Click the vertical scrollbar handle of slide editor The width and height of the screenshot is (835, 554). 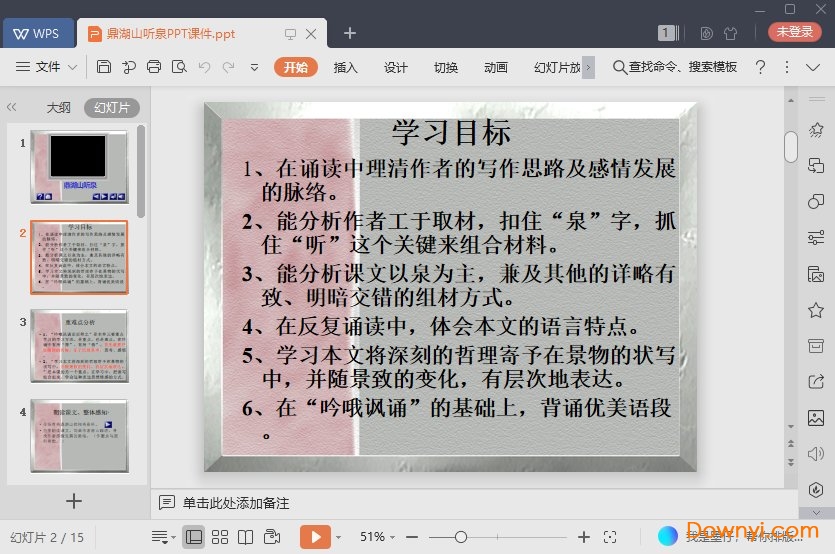pos(791,146)
